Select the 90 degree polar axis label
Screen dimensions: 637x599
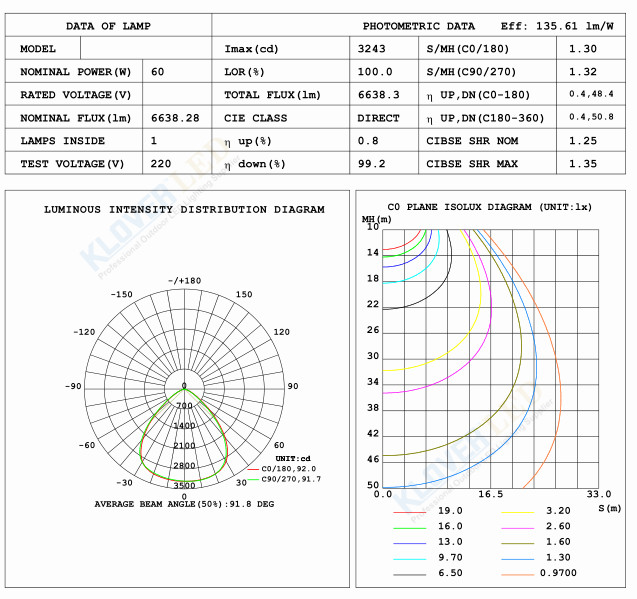coord(293,386)
